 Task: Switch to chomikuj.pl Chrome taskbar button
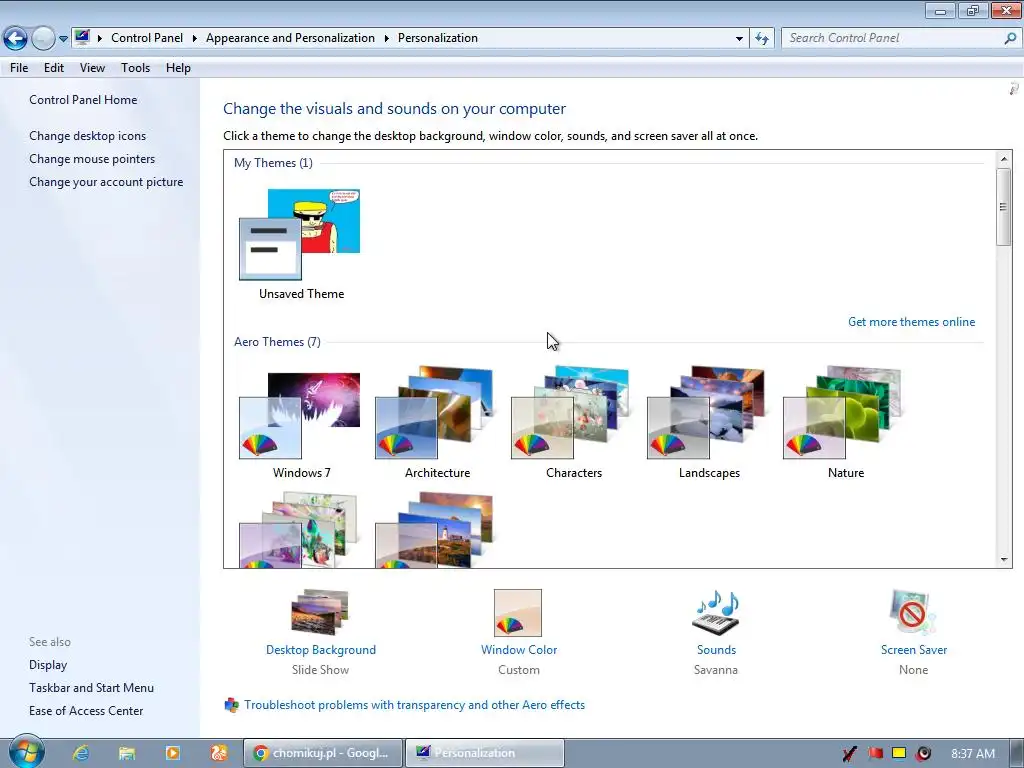click(323, 753)
